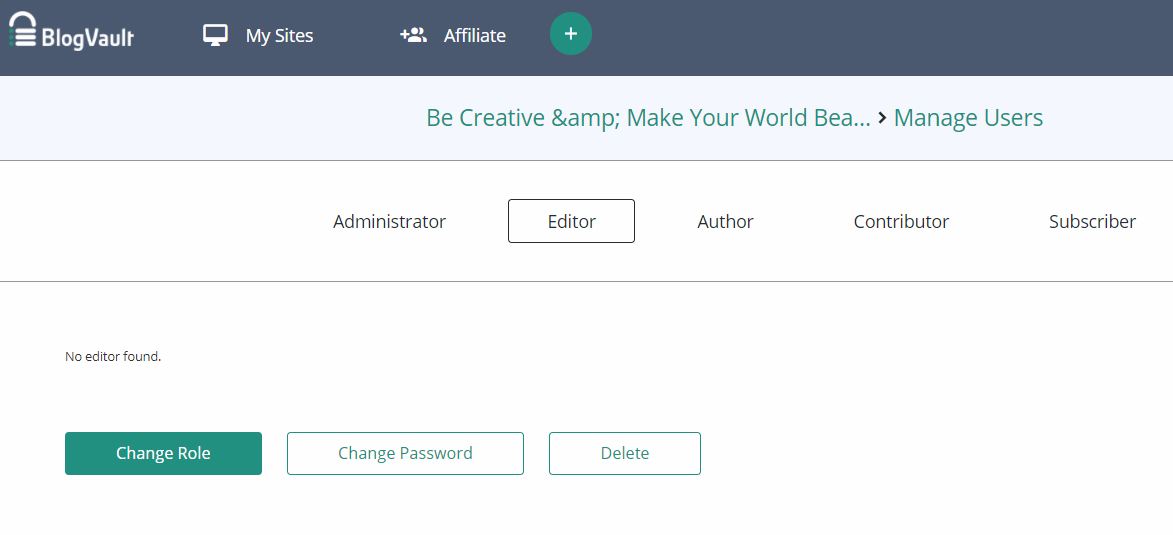Switch to the Administrator tab
The width and height of the screenshot is (1173, 535).
click(389, 221)
